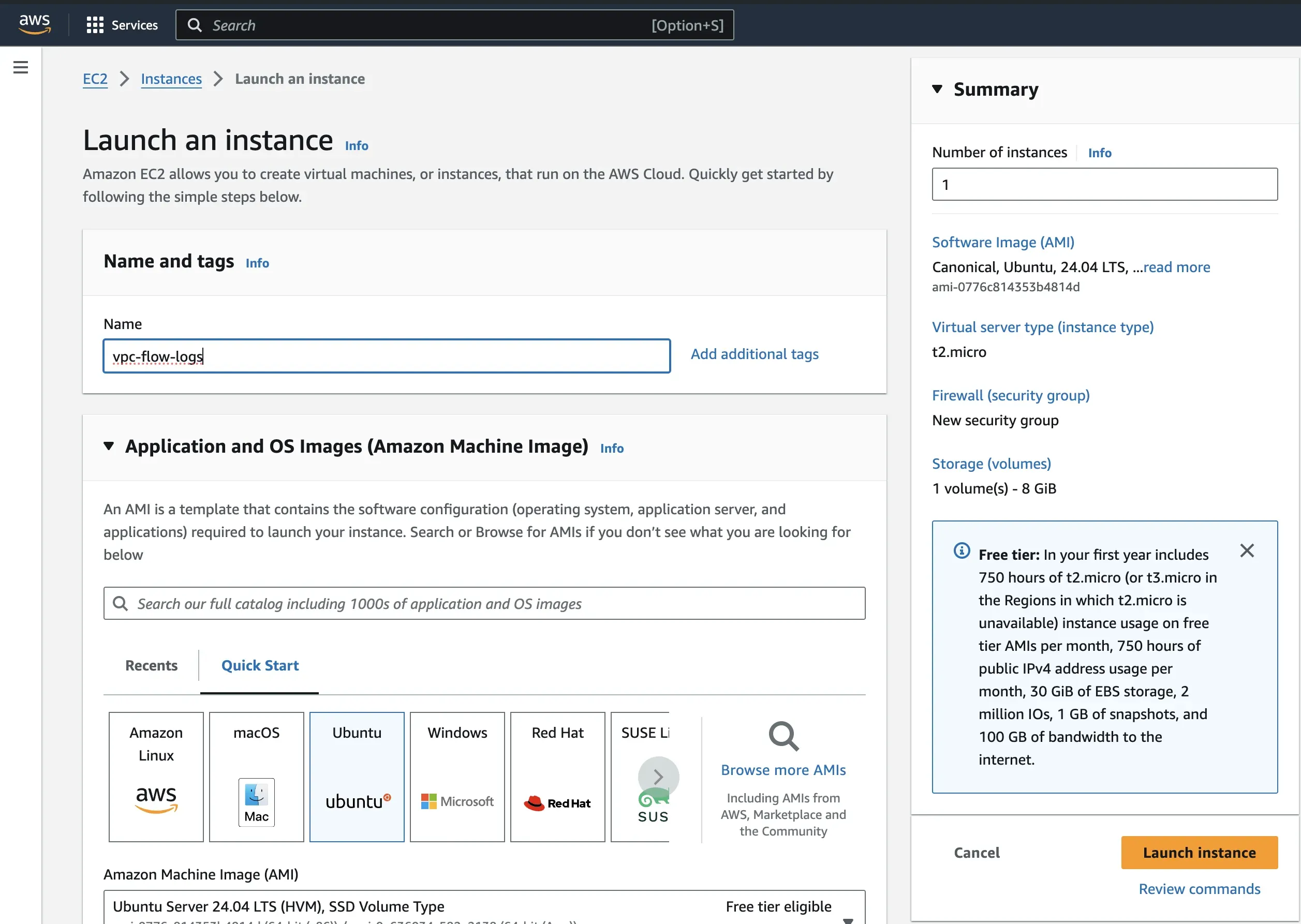Click Add additional tags
Screen dimensions: 1301x924
(755, 354)
